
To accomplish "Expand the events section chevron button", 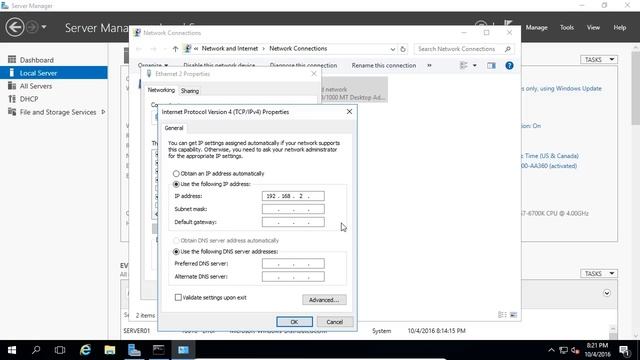I will (607, 293).
